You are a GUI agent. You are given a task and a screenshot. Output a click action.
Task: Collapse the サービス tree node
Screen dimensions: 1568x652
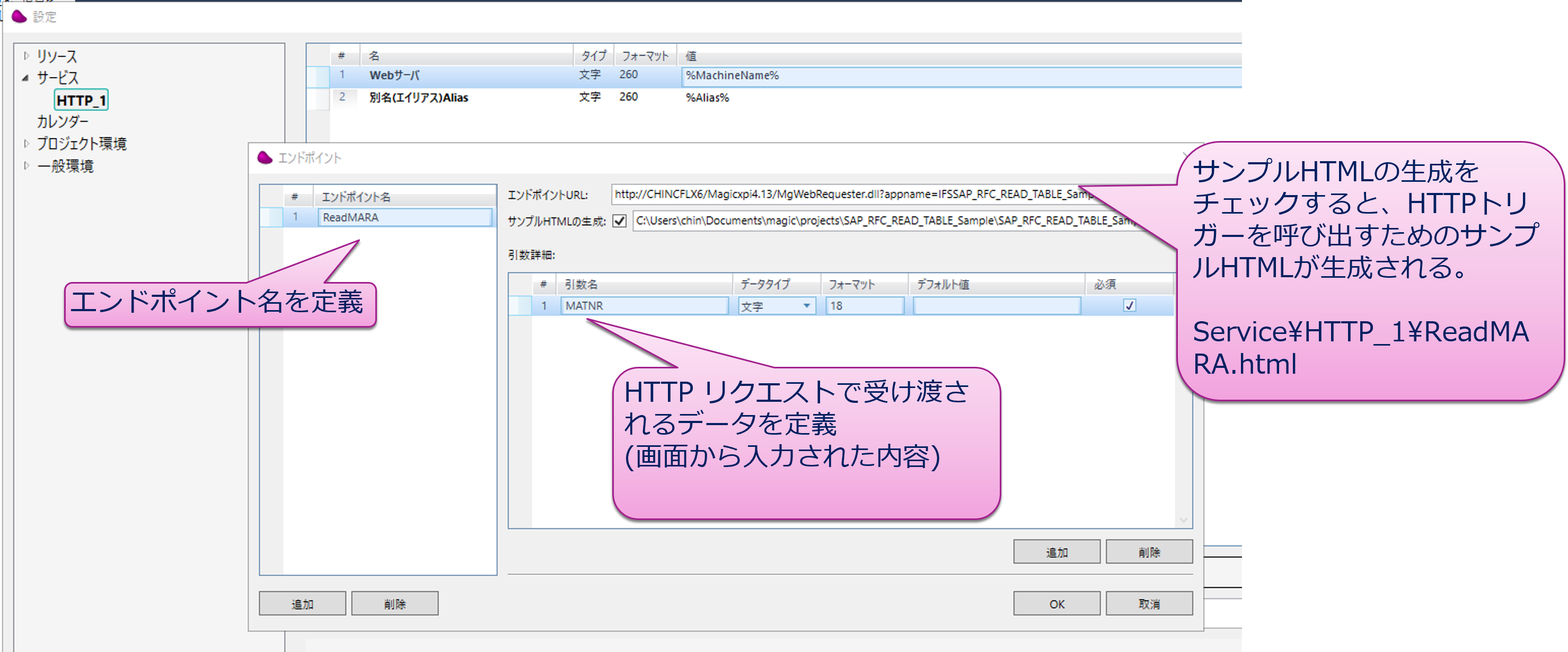(25, 78)
